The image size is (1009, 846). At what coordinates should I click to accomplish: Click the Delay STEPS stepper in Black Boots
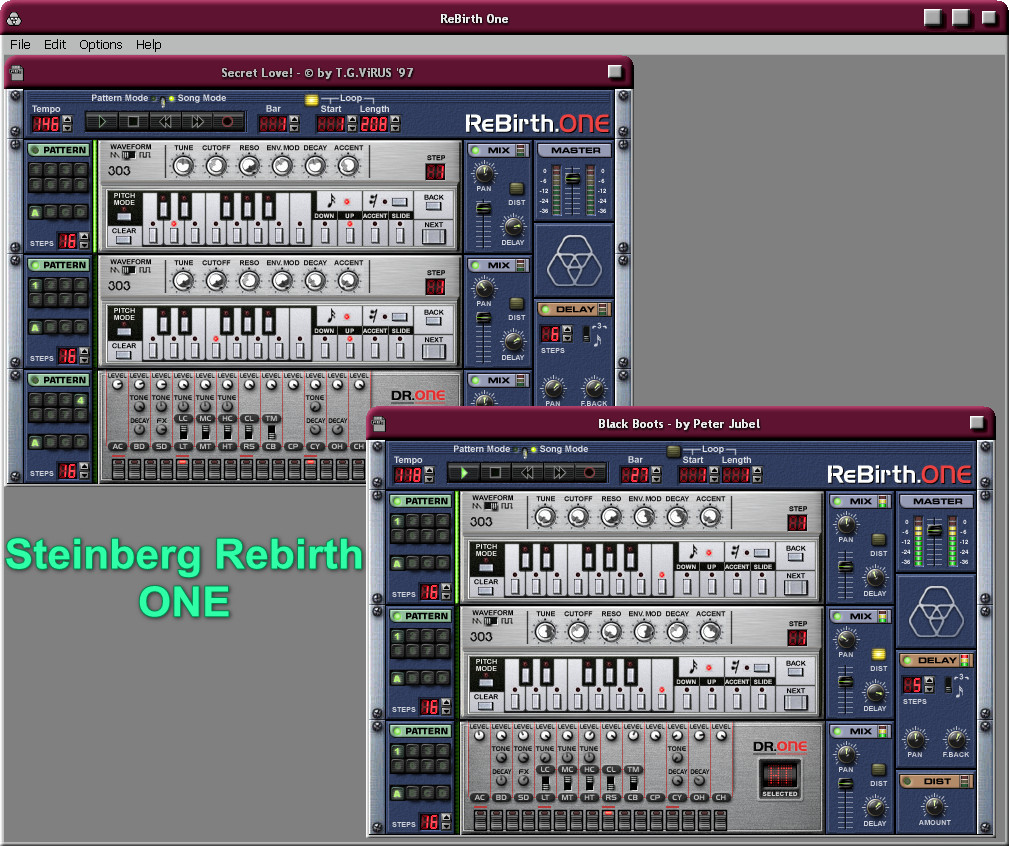929,685
